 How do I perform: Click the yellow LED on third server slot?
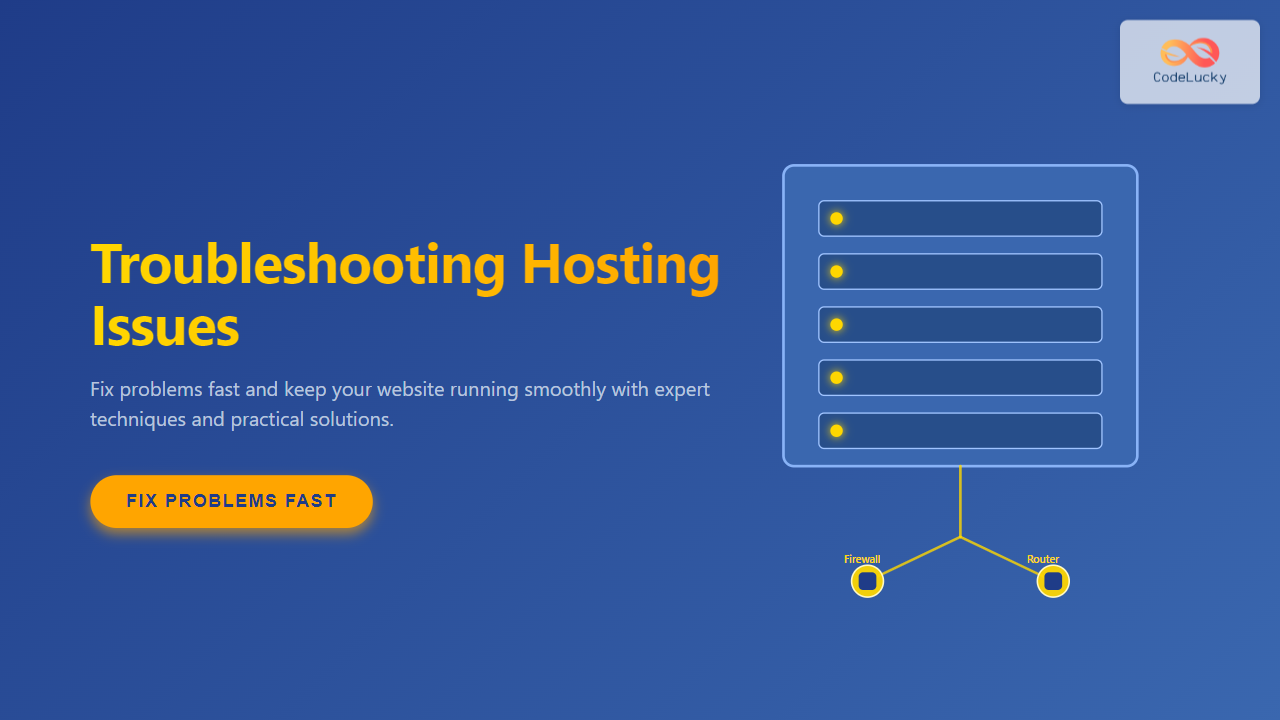click(836, 325)
